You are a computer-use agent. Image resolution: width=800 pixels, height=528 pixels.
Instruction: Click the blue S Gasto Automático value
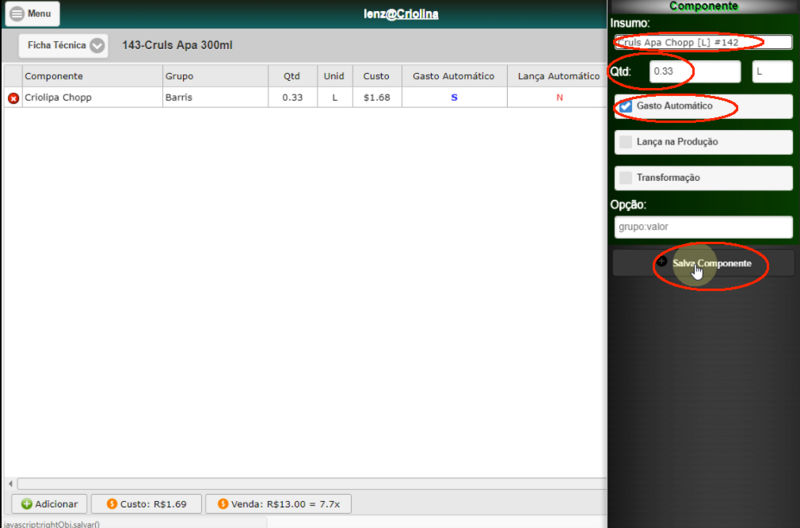(454, 97)
